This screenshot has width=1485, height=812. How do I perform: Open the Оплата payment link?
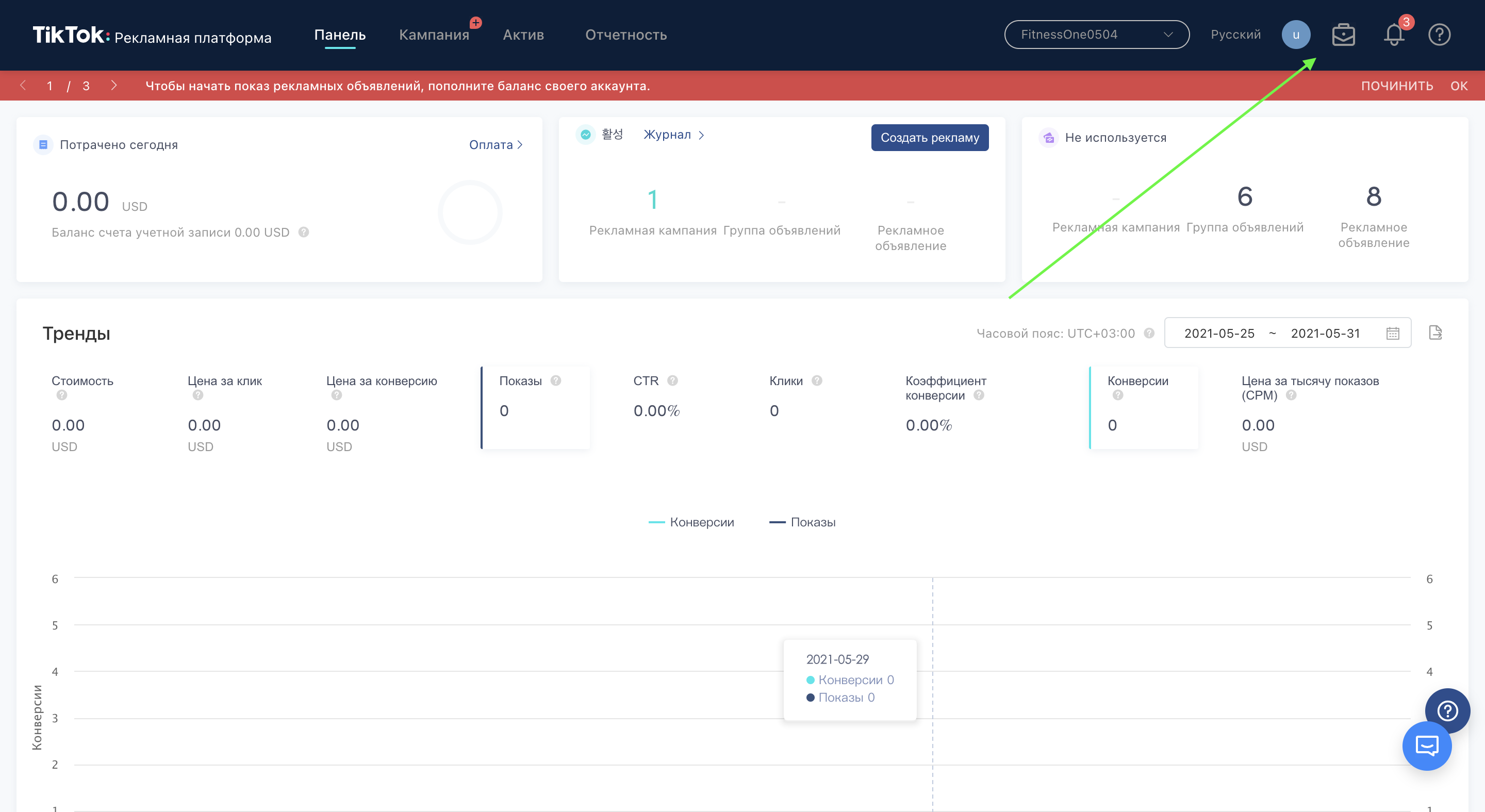pyautogui.click(x=495, y=145)
